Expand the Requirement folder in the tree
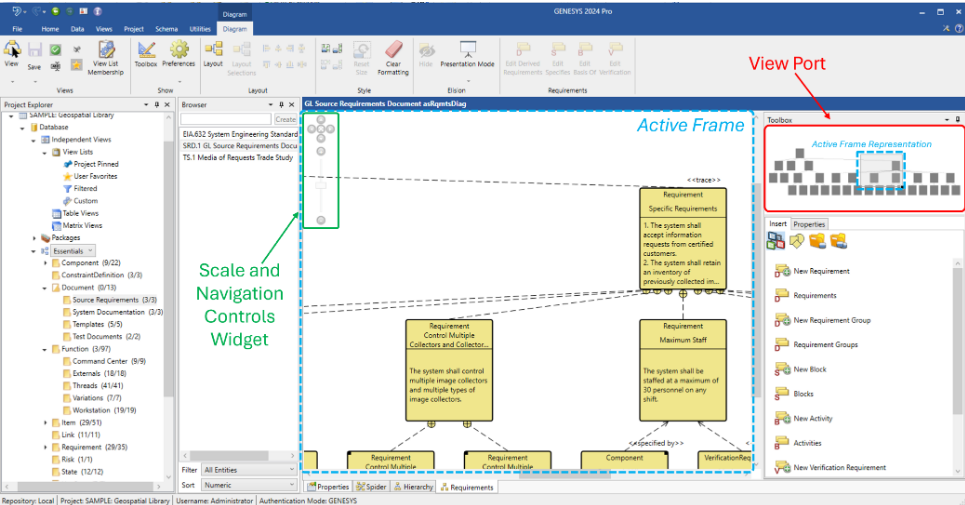This screenshot has height=505, width=965. pos(45,447)
